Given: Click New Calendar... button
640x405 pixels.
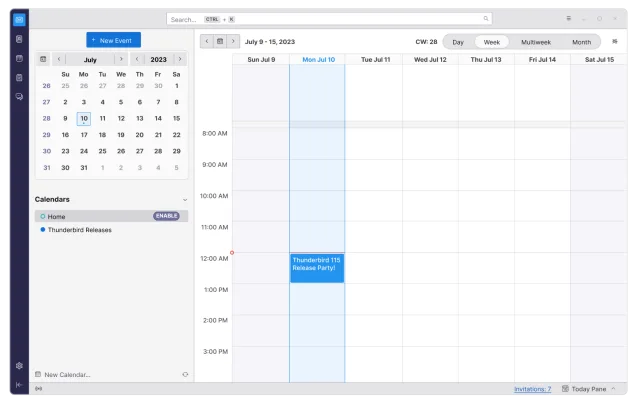Looking at the screenshot, I should coord(63,374).
